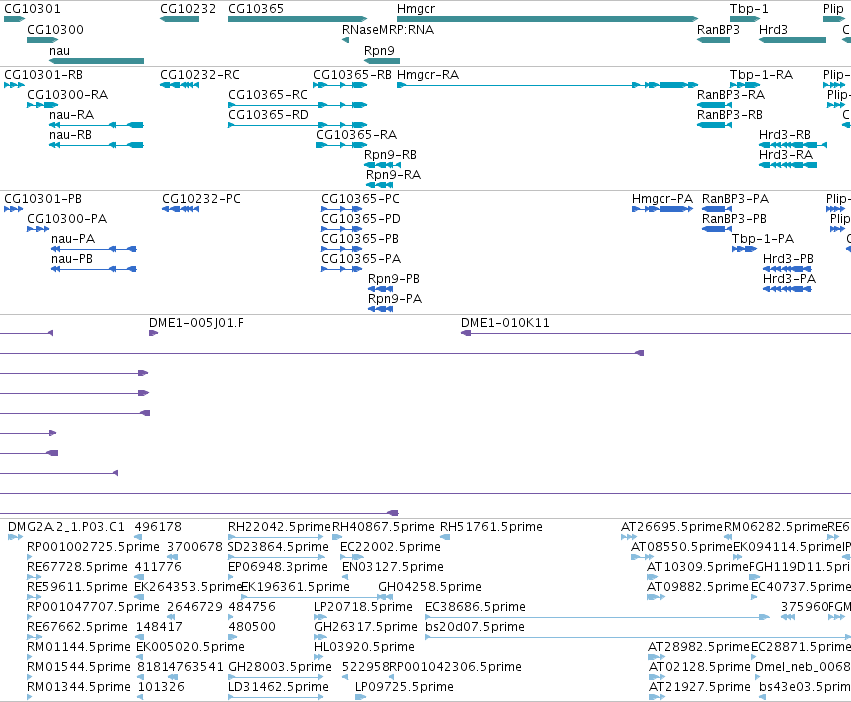The width and height of the screenshot is (851, 702).
Task: Select the Tbp-1-RA transcript
Action: 745,85
